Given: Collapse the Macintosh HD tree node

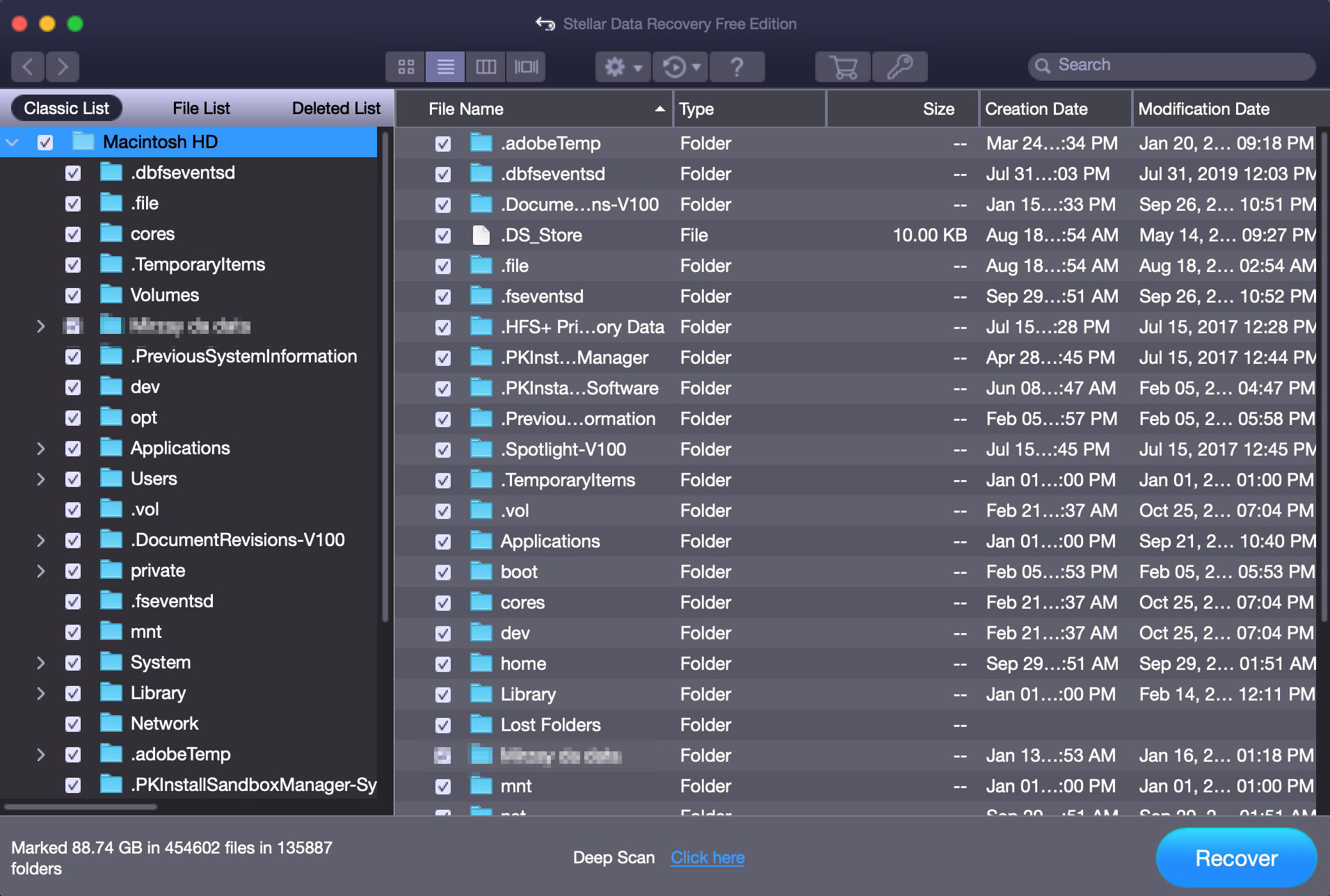Looking at the screenshot, I should click(12, 143).
